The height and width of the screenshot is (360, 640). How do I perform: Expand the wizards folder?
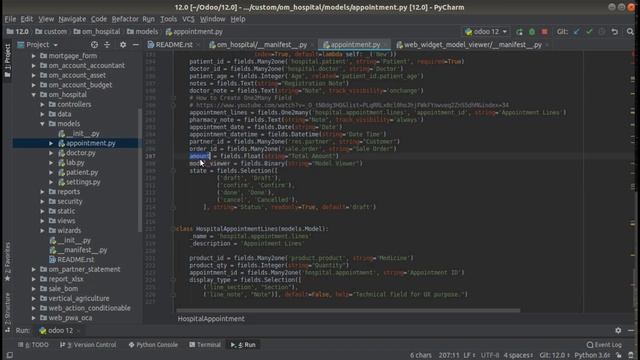(42, 231)
